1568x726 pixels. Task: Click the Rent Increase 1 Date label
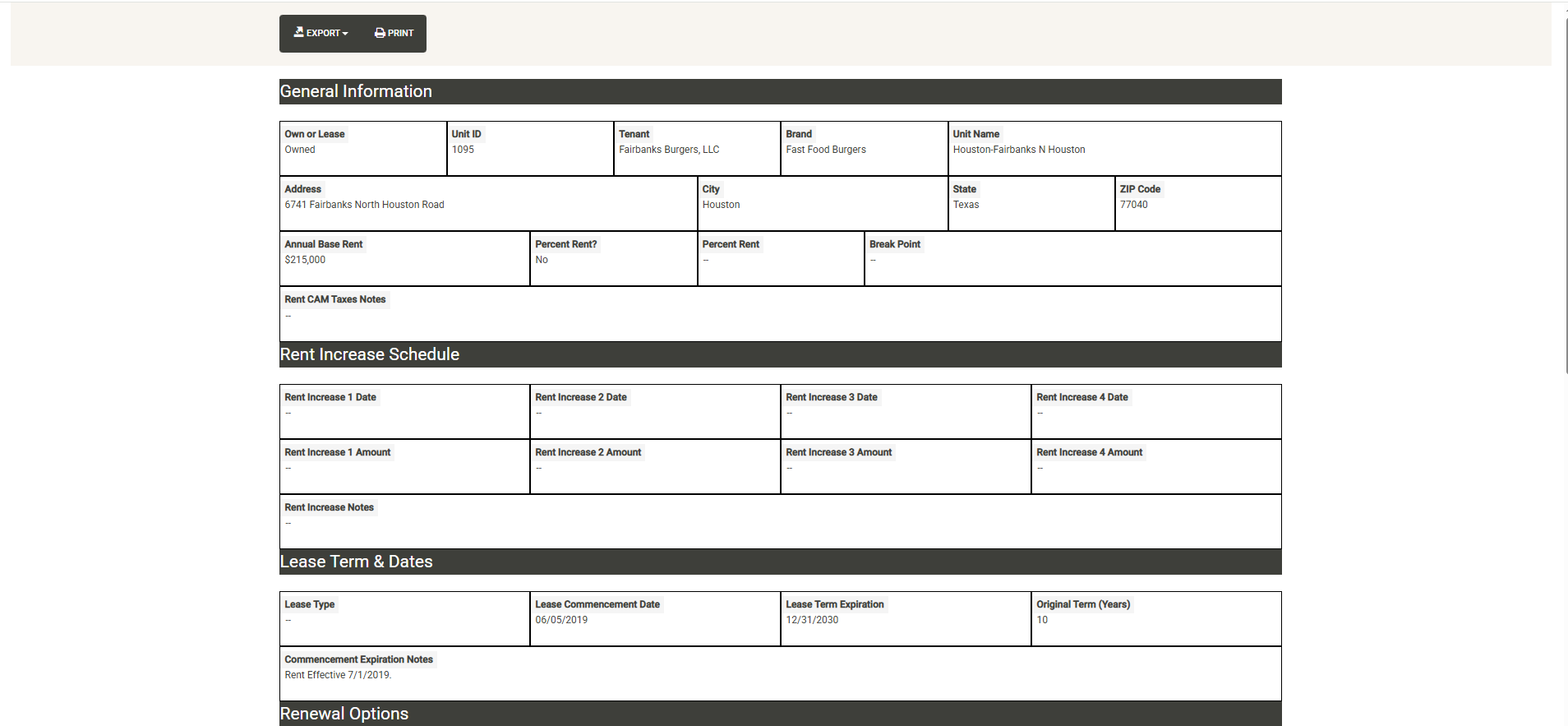(330, 397)
